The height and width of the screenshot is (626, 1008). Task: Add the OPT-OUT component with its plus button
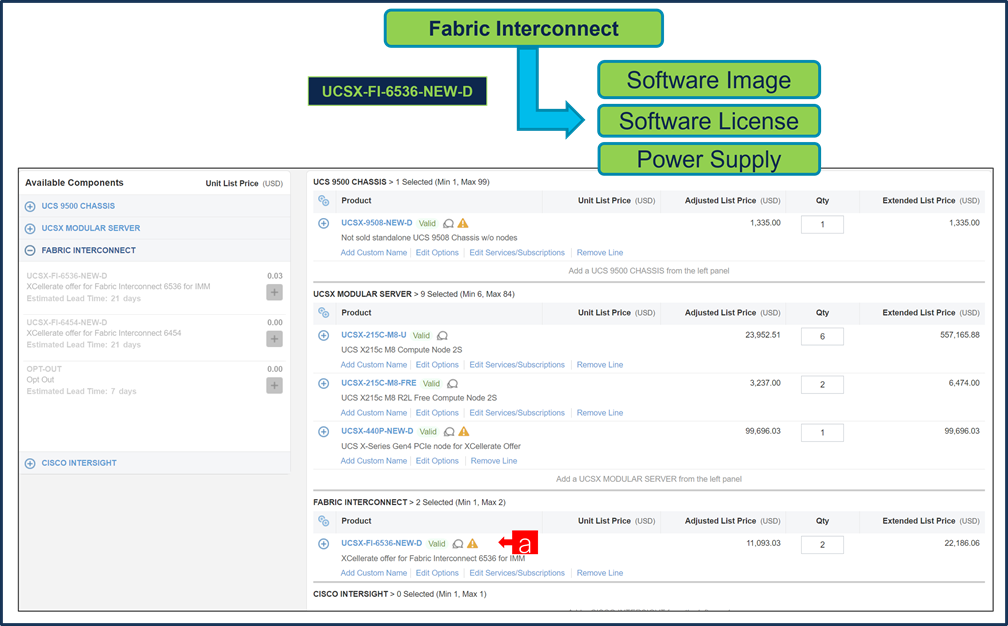274,386
